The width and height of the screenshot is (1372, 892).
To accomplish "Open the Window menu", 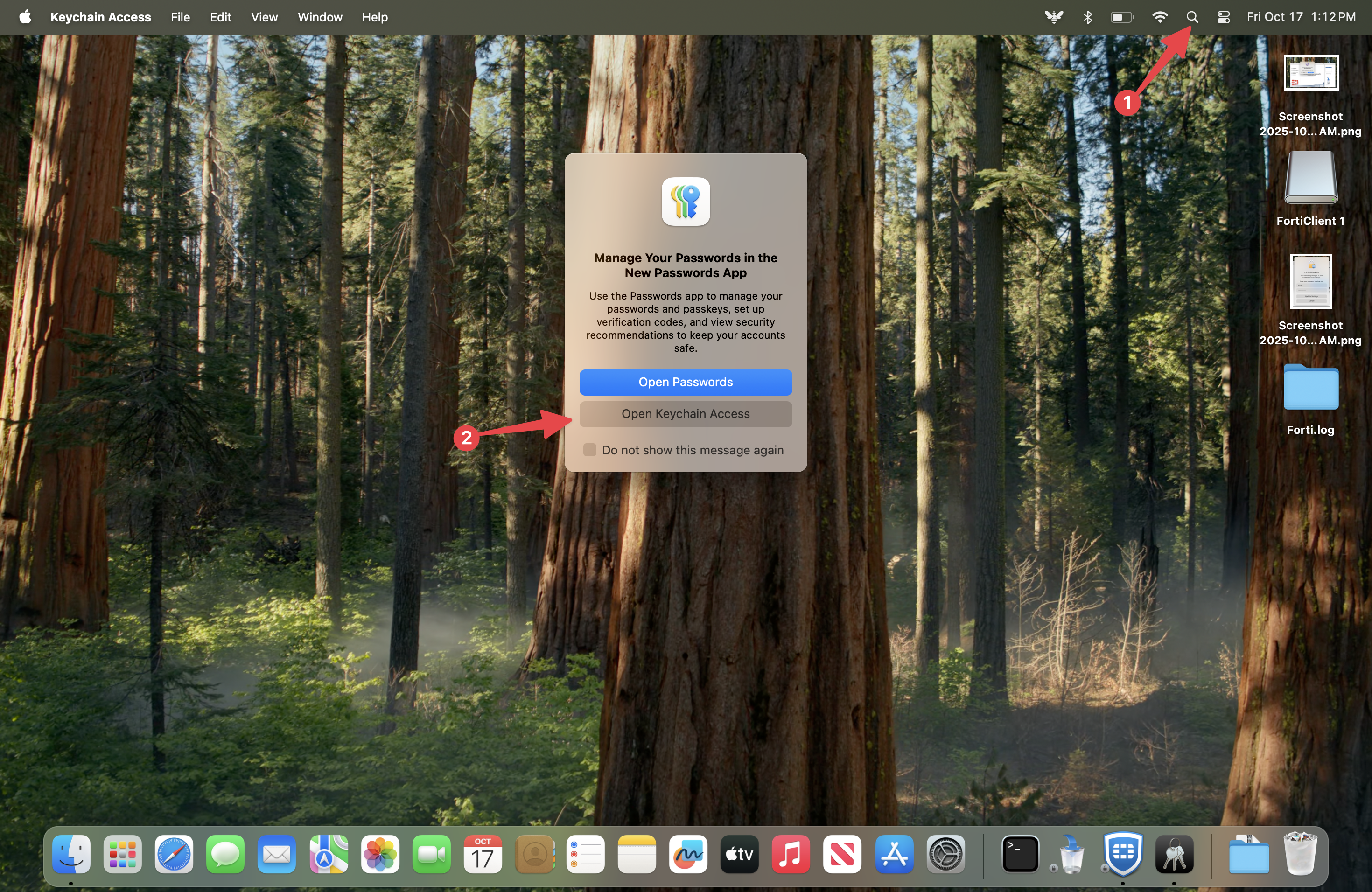I will (x=320, y=17).
